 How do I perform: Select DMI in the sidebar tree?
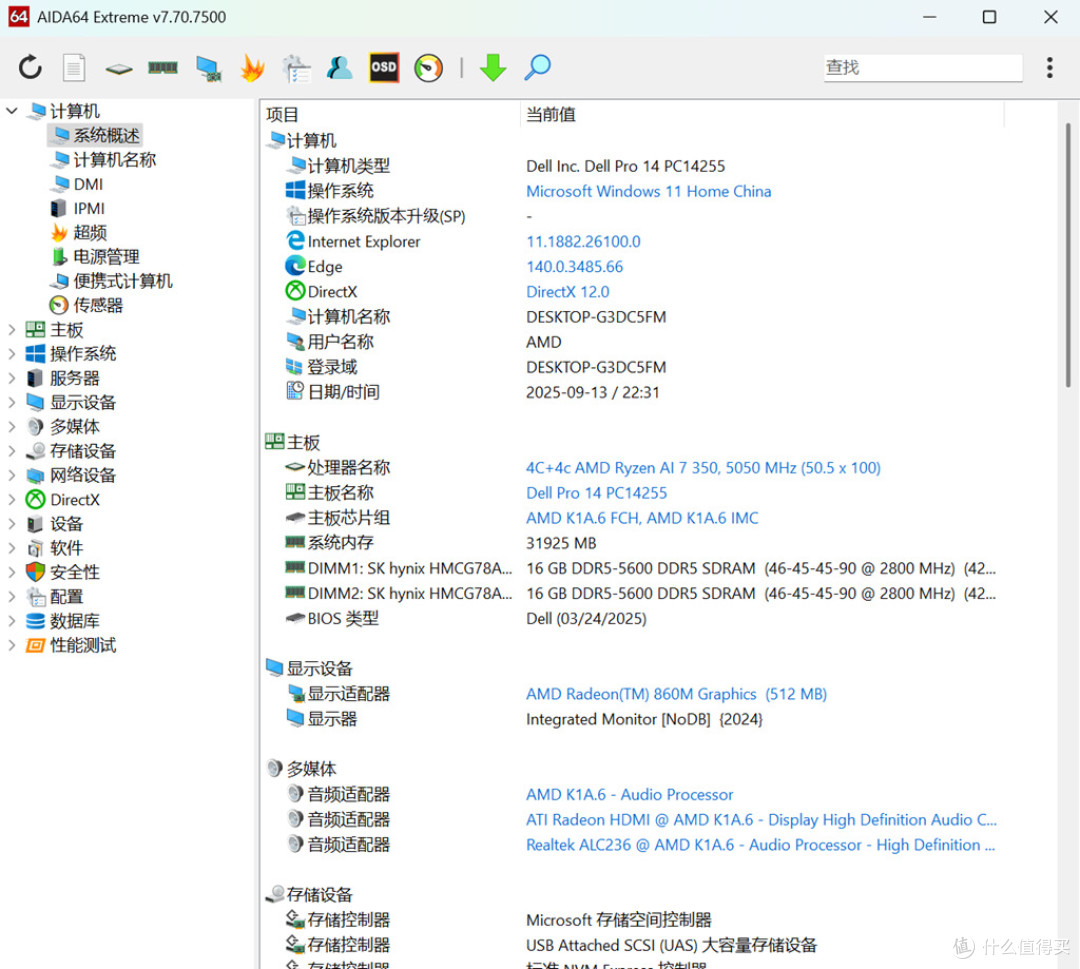click(77, 184)
